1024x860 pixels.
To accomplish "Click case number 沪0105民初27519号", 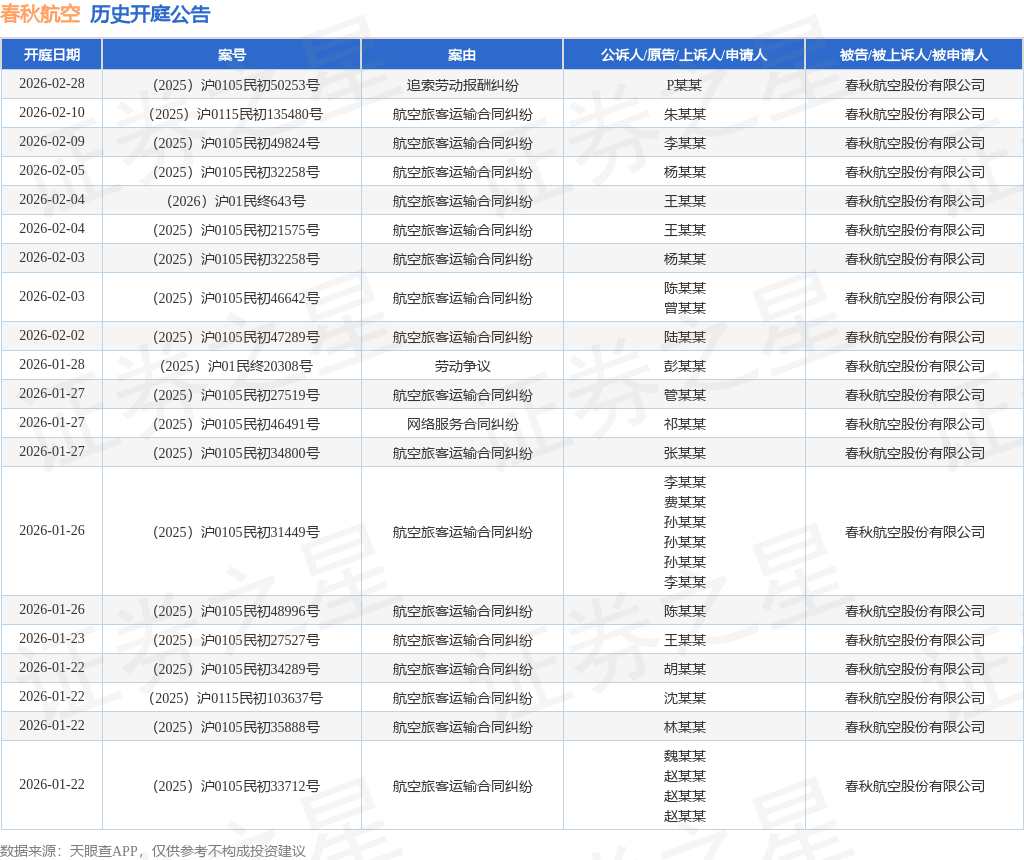I will pyautogui.click(x=236, y=395).
